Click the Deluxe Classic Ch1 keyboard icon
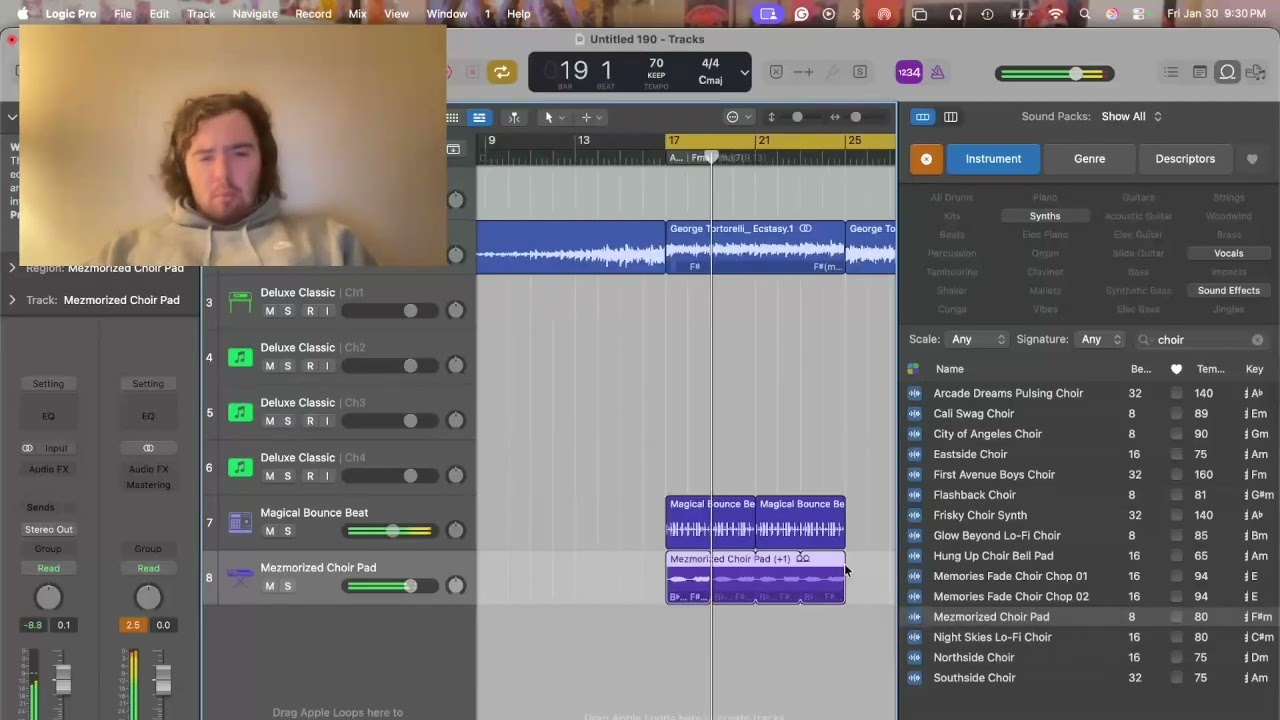The image size is (1280, 720). tap(240, 302)
